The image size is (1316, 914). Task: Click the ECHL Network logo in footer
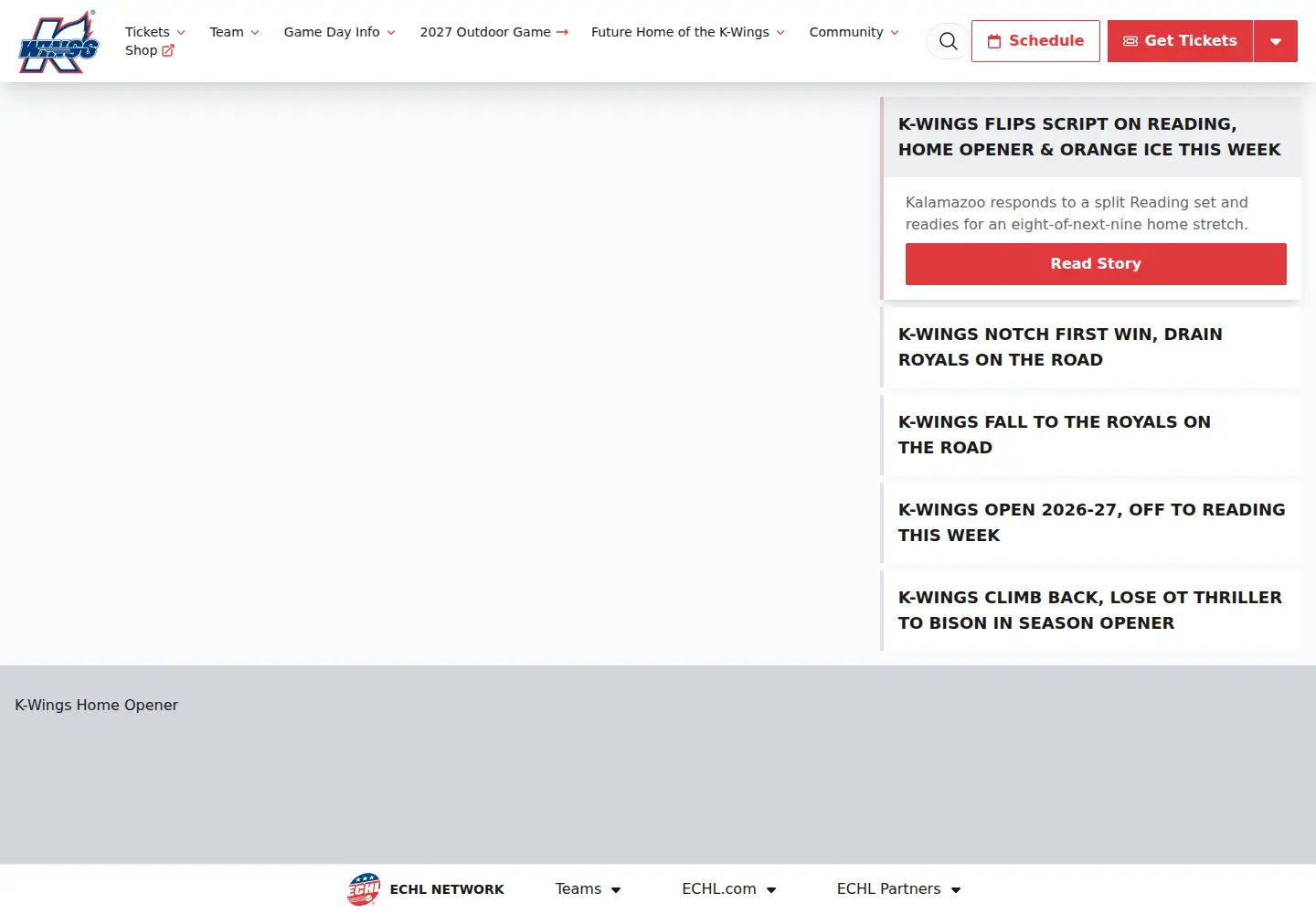(364, 889)
